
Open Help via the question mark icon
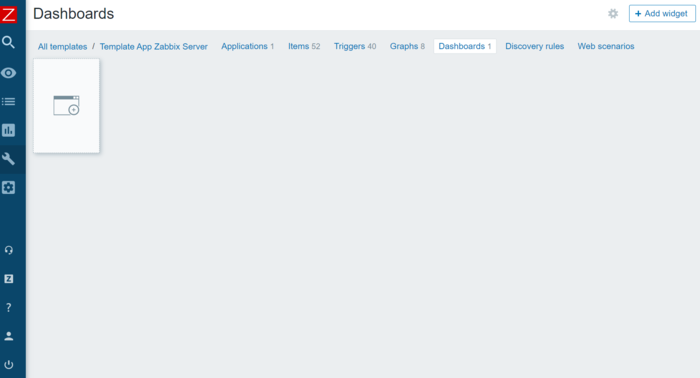[x=8, y=307]
